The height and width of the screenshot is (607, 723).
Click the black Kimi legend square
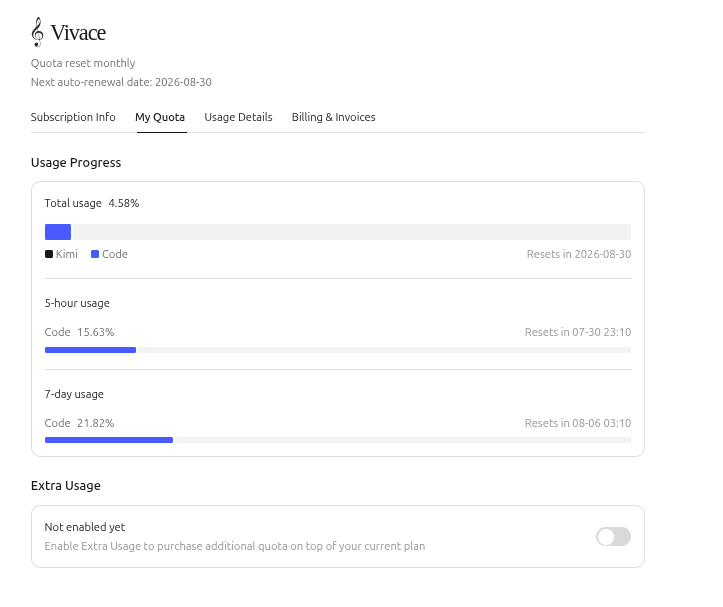(x=49, y=254)
